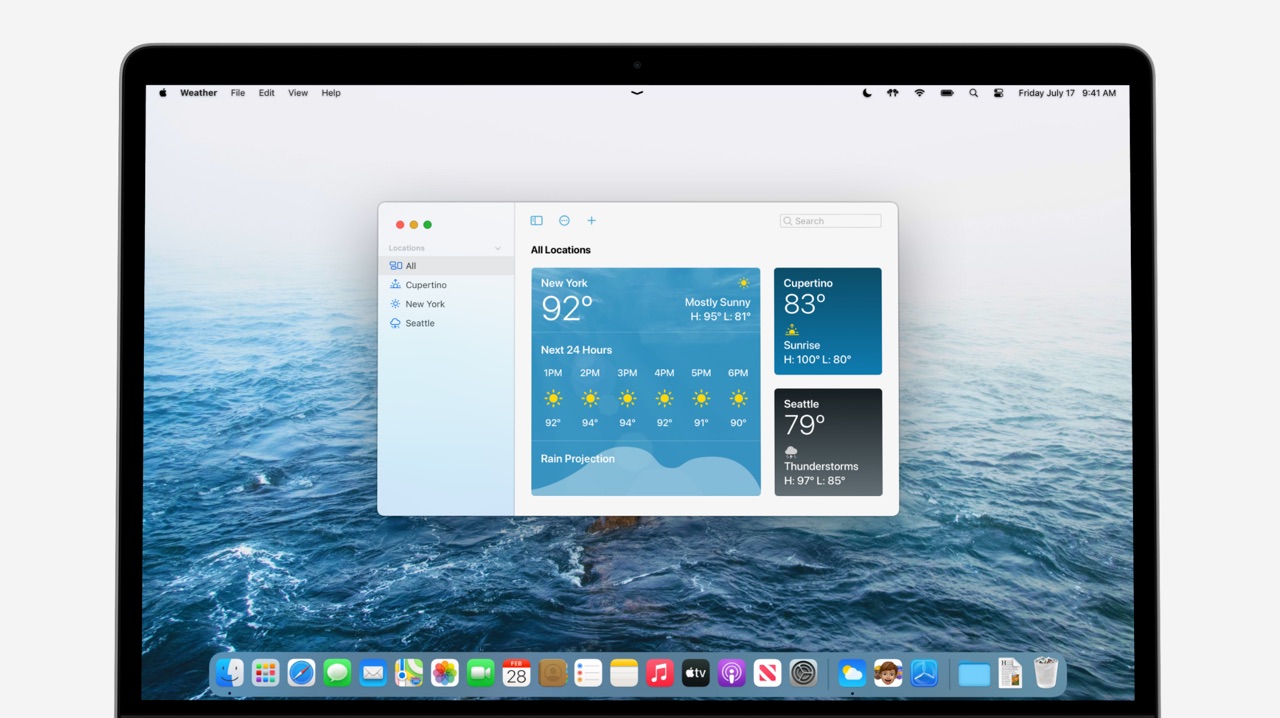Click the Weather icon in the Dock
Screen dimensions: 1280x718
(852, 673)
